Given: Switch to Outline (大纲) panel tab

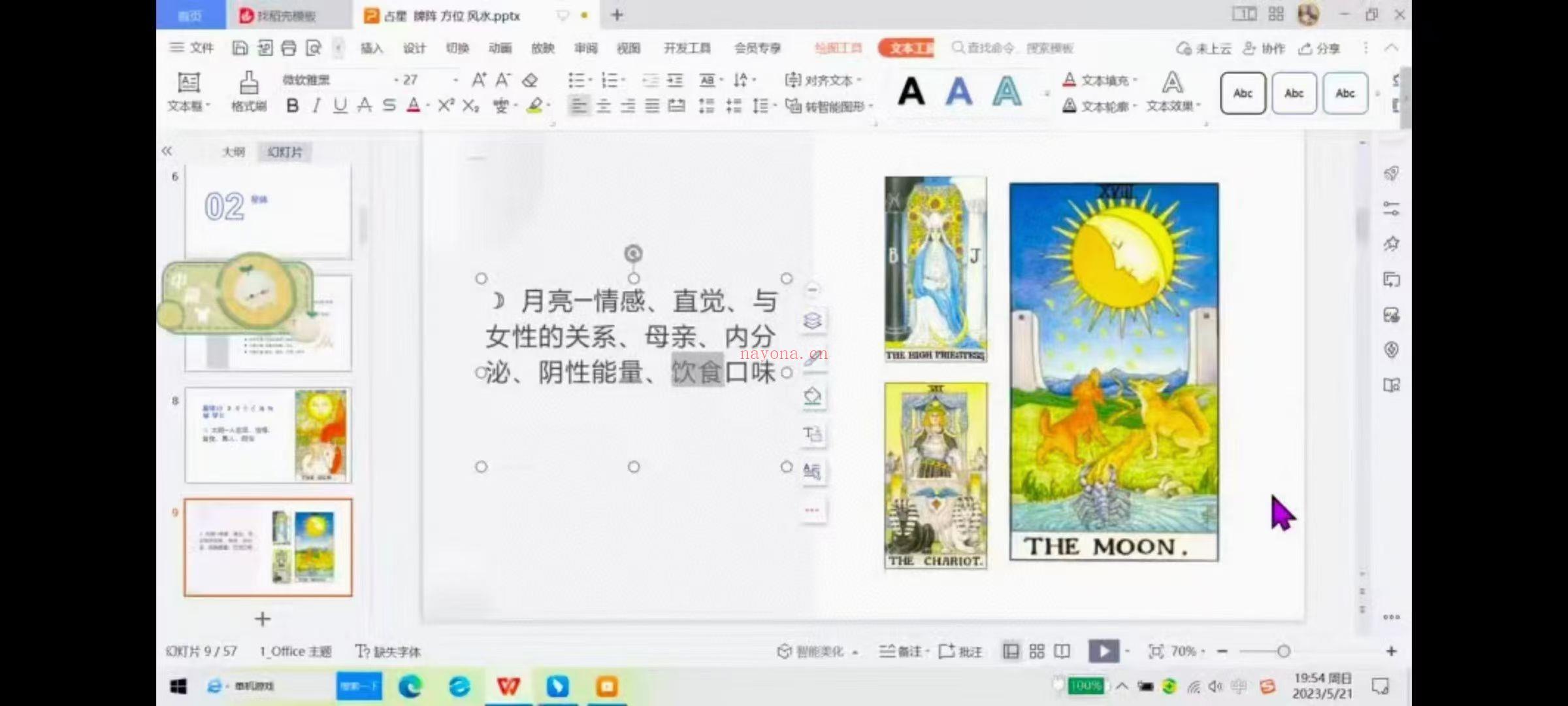Looking at the screenshot, I should pos(233,152).
